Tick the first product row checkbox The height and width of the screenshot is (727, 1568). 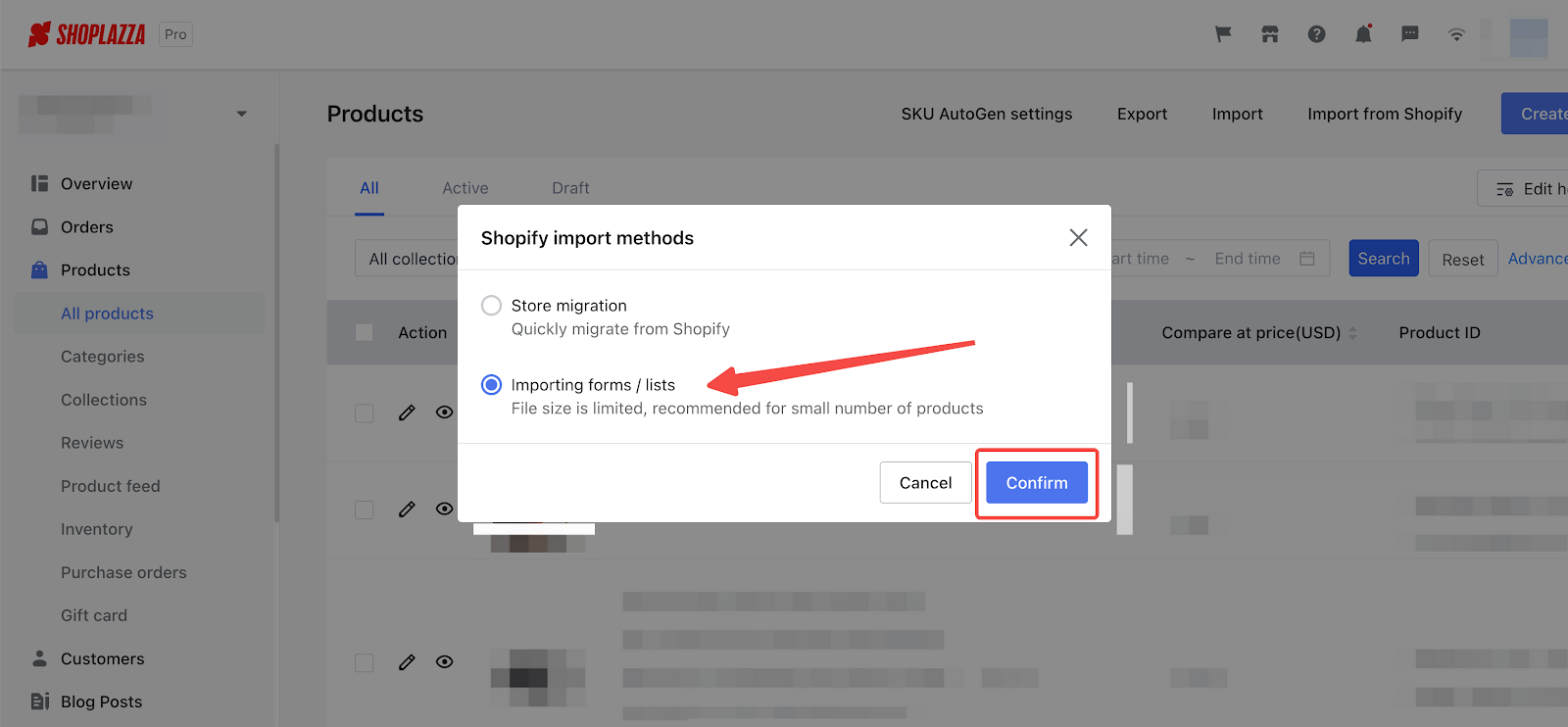tap(364, 412)
